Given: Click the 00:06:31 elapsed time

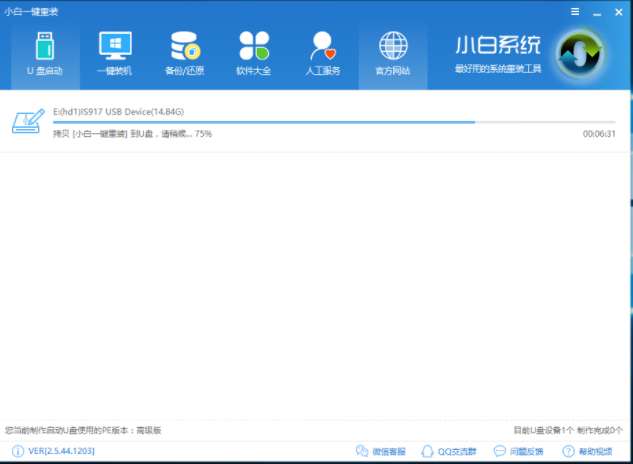Looking at the screenshot, I should (599, 133).
